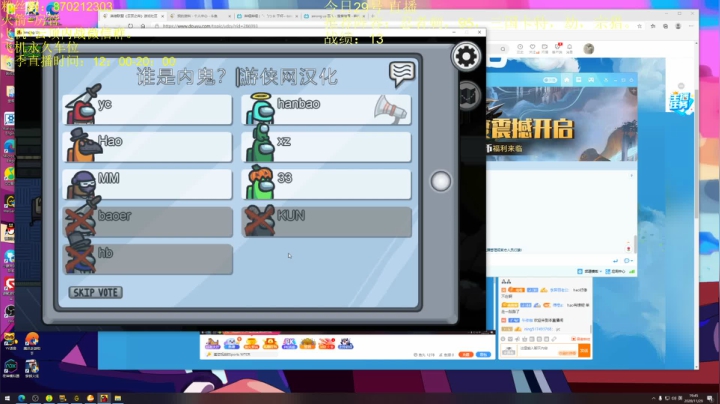The height and width of the screenshot is (404, 720).
Task: Click the taskbar clock
Action: pos(692,398)
